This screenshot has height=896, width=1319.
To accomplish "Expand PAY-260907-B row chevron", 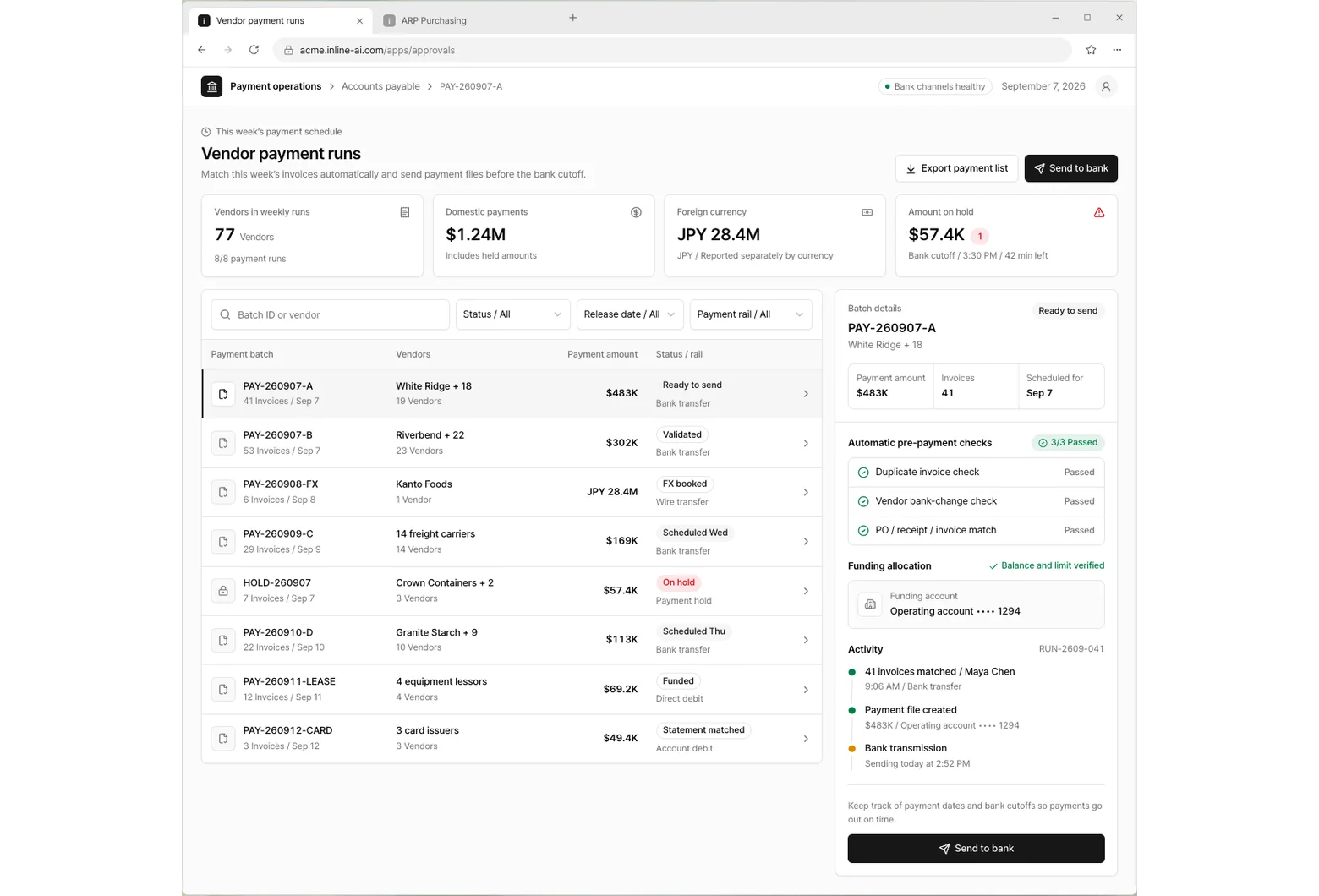I will [806, 443].
